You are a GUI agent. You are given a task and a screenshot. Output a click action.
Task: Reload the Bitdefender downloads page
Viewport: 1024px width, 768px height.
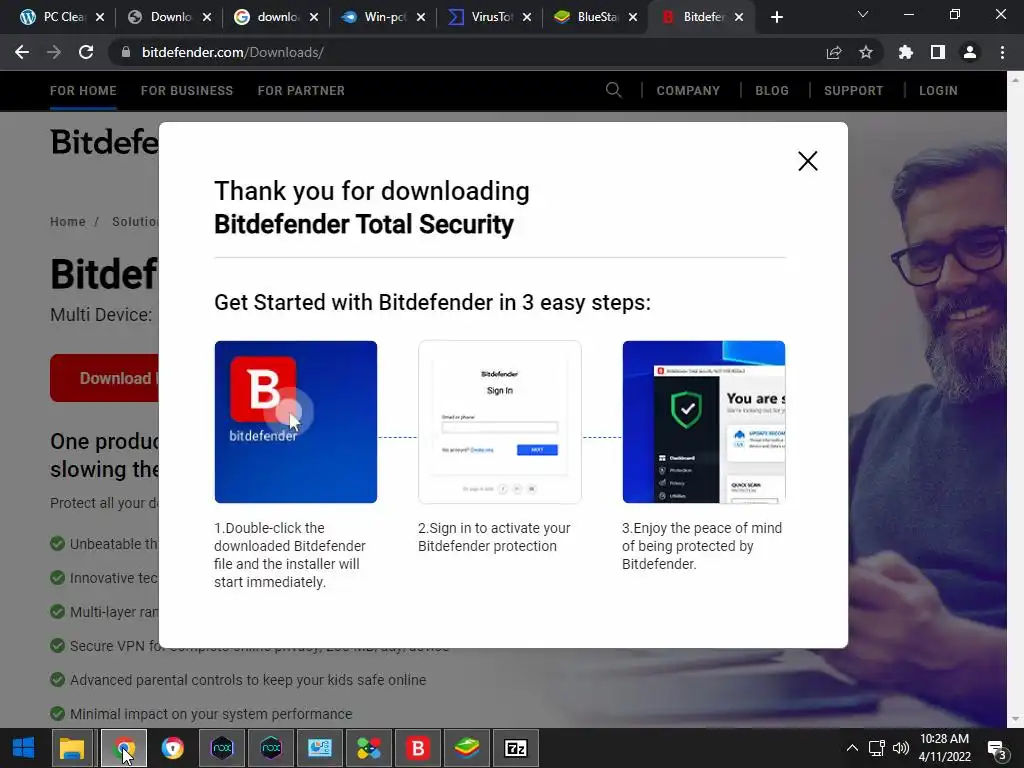[86, 52]
